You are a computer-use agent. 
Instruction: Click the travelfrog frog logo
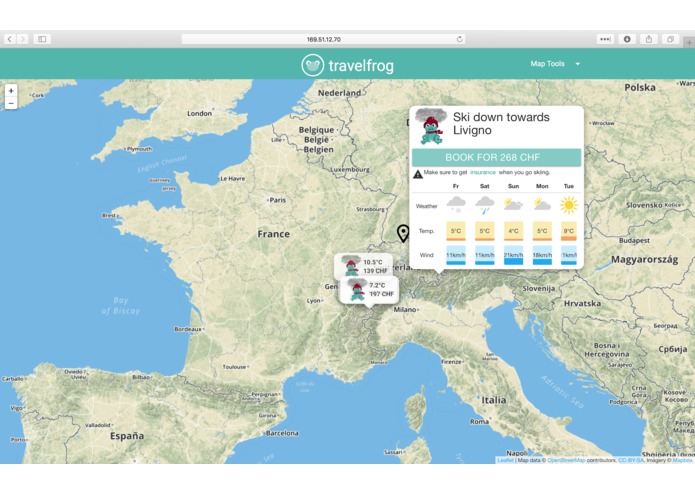[x=312, y=65]
